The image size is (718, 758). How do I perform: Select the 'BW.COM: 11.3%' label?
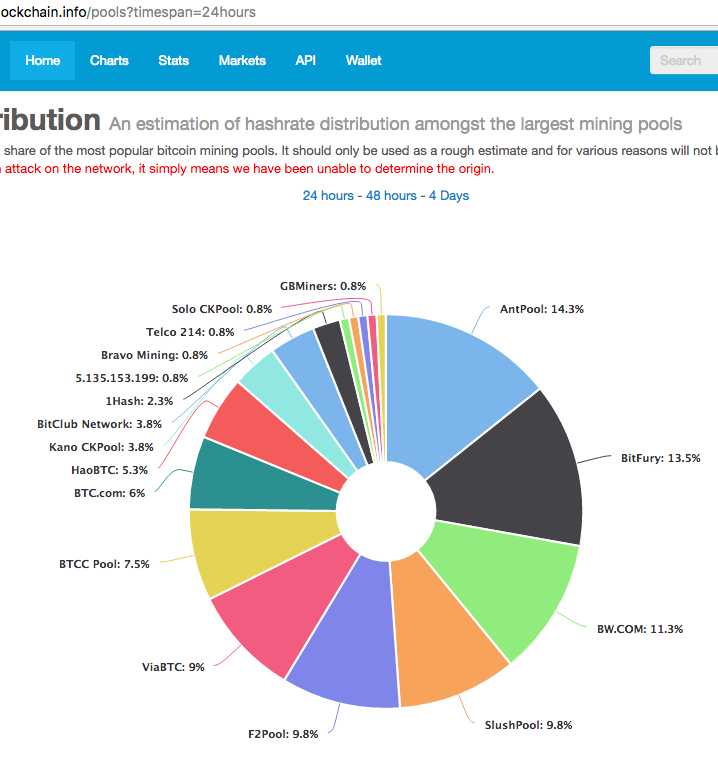[x=640, y=629]
